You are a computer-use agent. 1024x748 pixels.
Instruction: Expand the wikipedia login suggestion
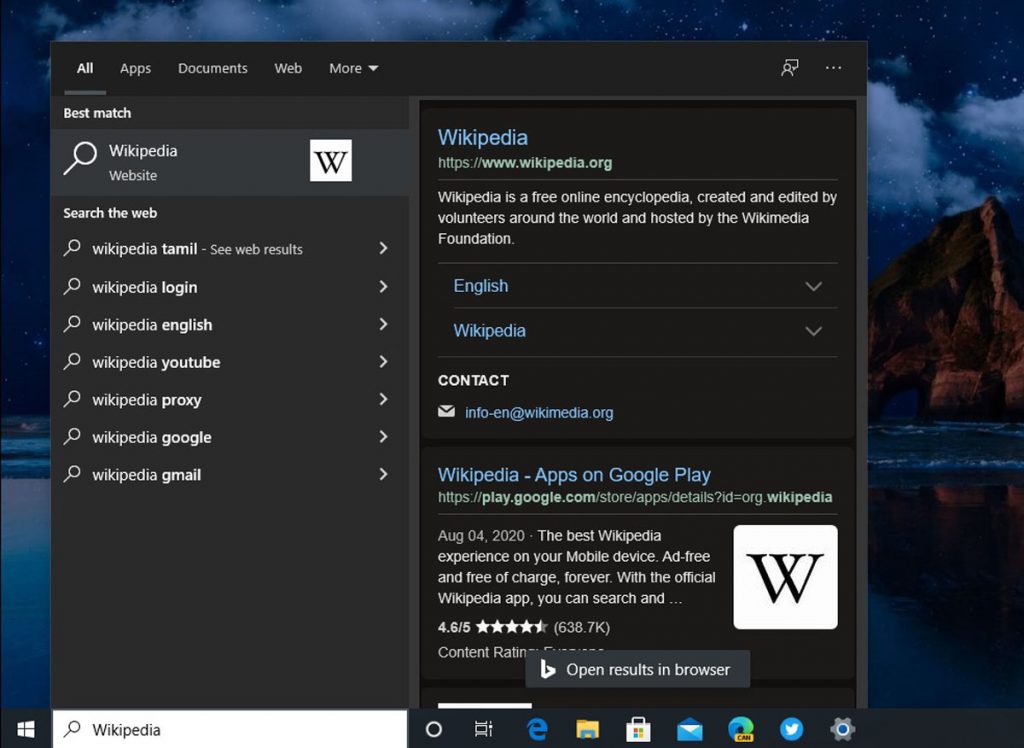pyautogui.click(x=384, y=287)
